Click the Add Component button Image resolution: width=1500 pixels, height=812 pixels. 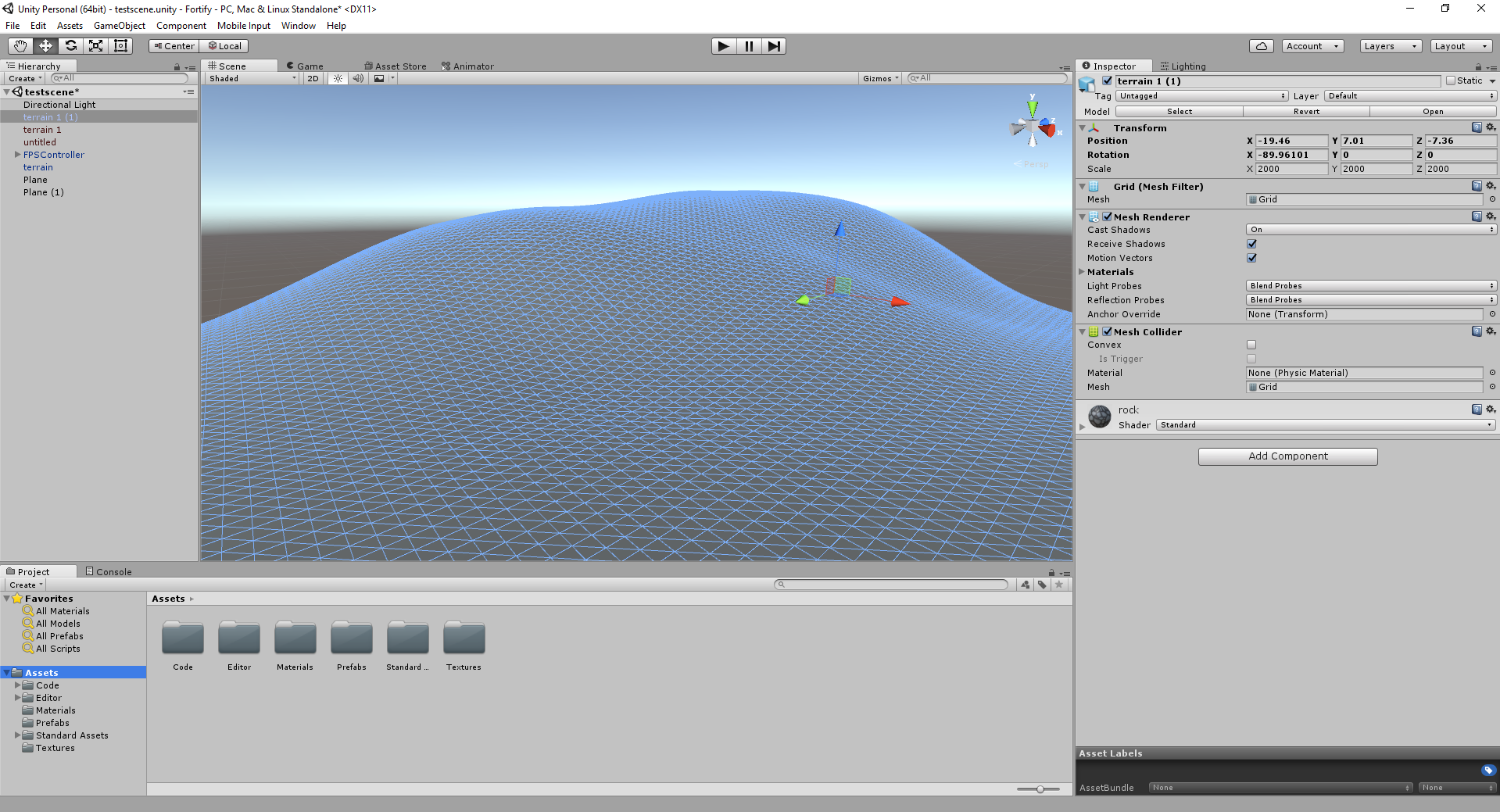point(1288,456)
